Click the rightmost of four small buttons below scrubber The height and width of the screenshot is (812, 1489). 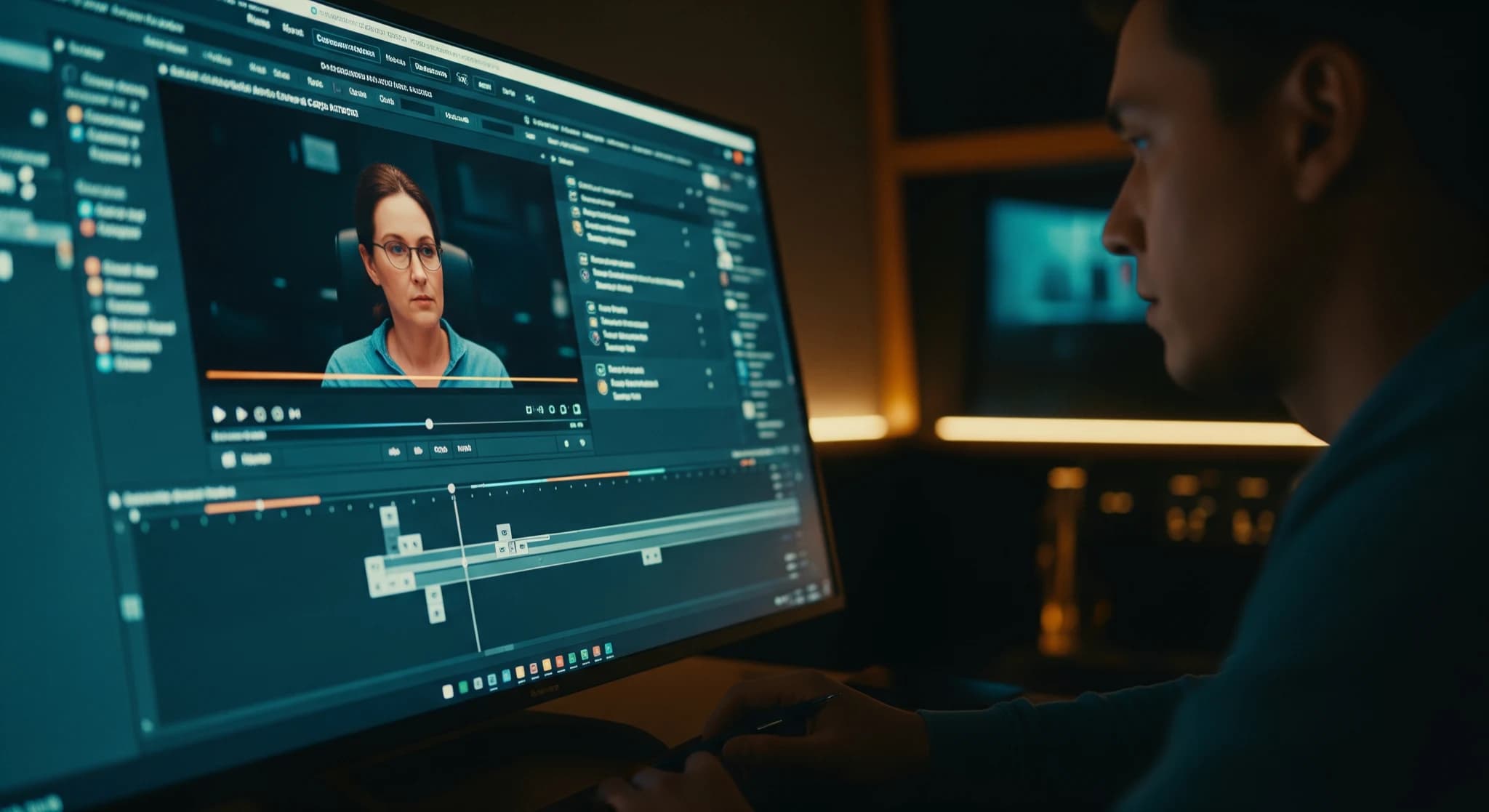pos(464,450)
